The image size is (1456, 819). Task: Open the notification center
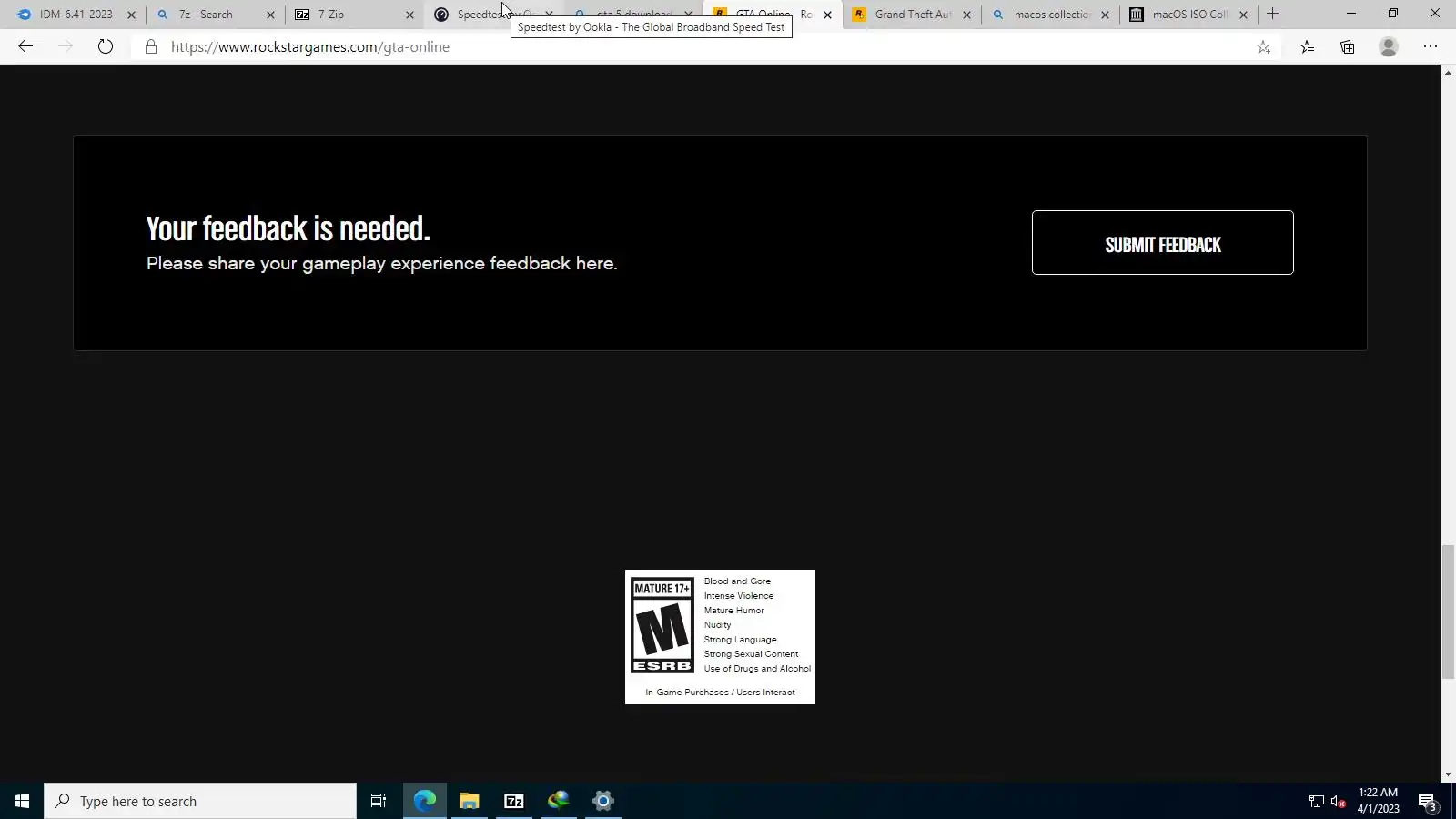tap(1427, 802)
